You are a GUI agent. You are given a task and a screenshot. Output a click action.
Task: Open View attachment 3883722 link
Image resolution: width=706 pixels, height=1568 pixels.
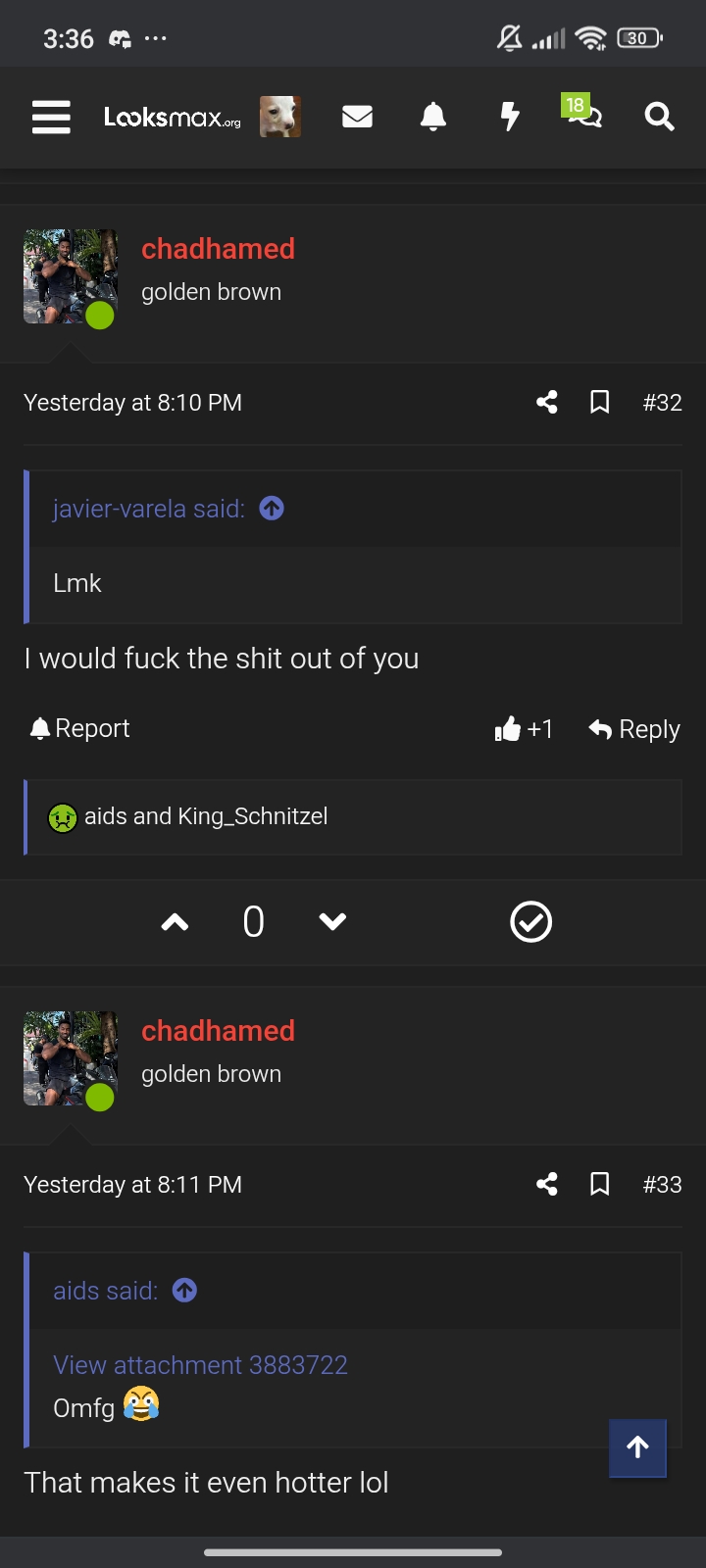click(x=200, y=1365)
